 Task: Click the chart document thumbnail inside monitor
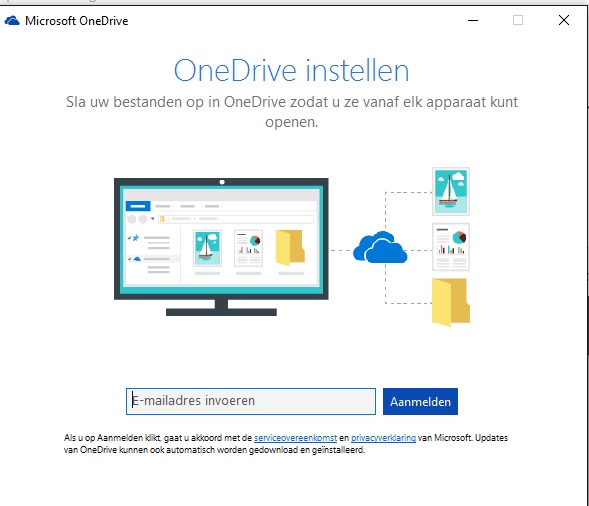(248, 248)
